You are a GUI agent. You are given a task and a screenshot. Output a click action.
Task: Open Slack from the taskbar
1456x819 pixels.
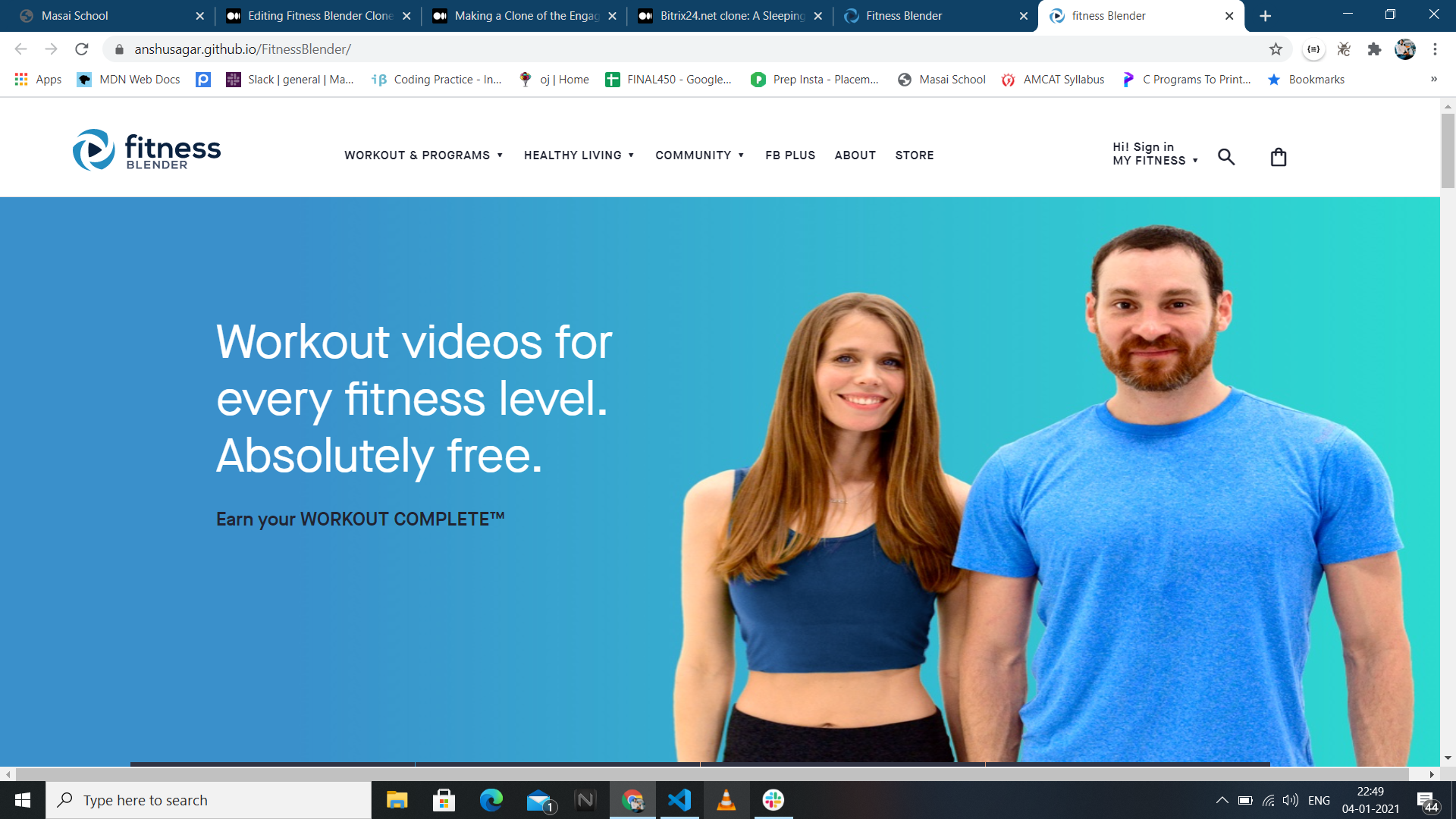point(773,800)
